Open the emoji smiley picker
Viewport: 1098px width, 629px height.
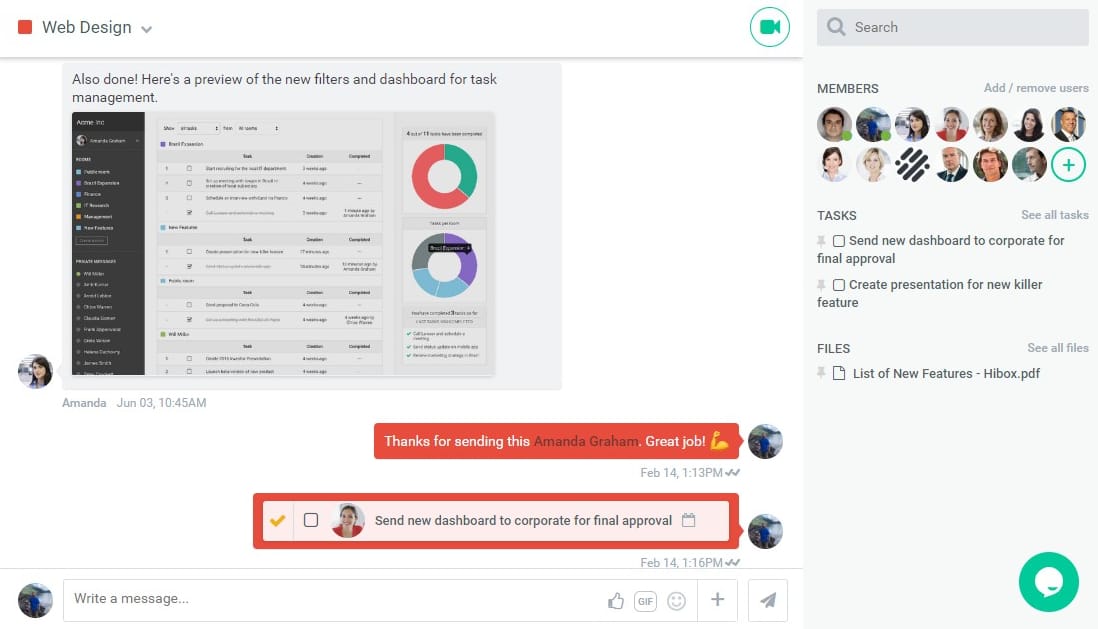(677, 600)
